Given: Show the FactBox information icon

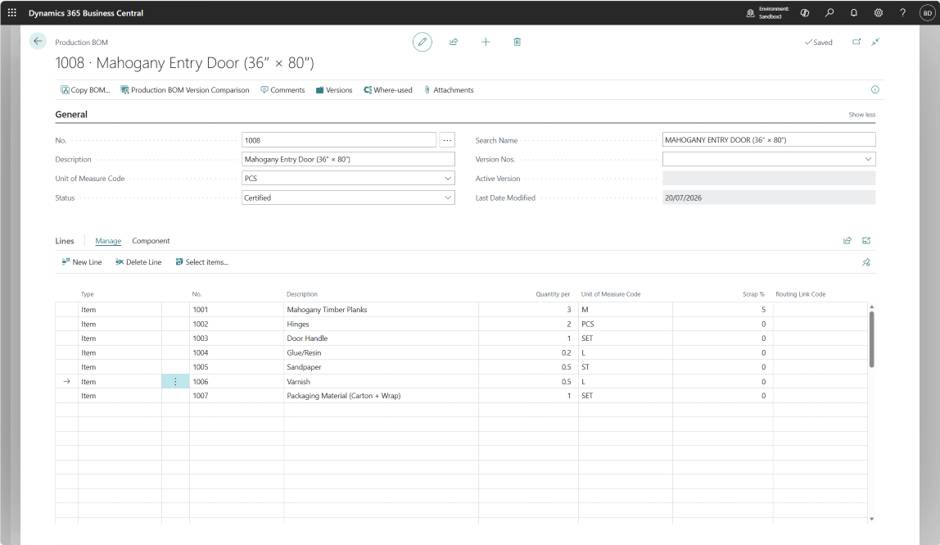Looking at the screenshot, I should point(875,90).
